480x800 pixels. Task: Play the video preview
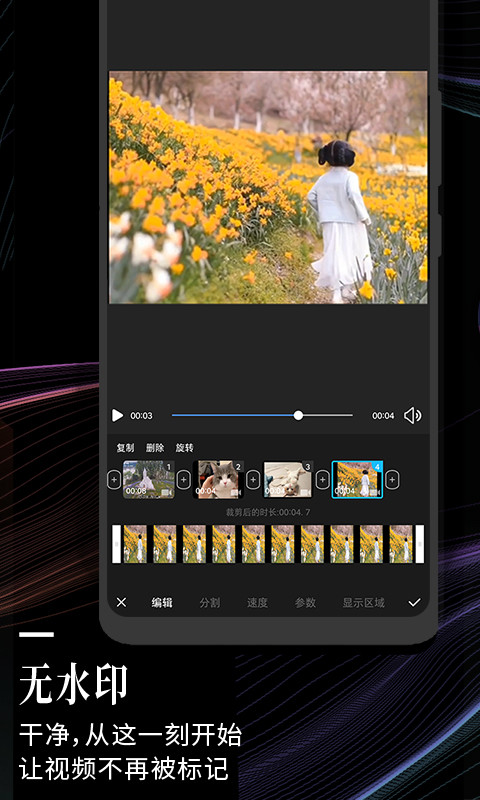117,416
